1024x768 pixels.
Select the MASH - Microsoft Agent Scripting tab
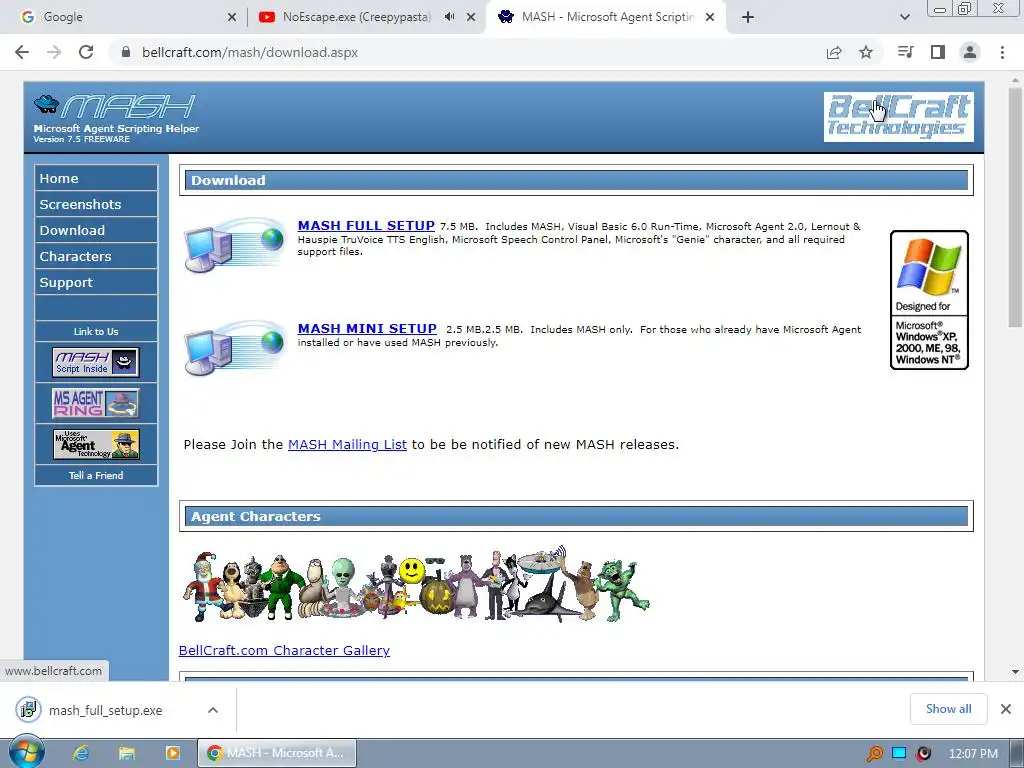[606, 17]
